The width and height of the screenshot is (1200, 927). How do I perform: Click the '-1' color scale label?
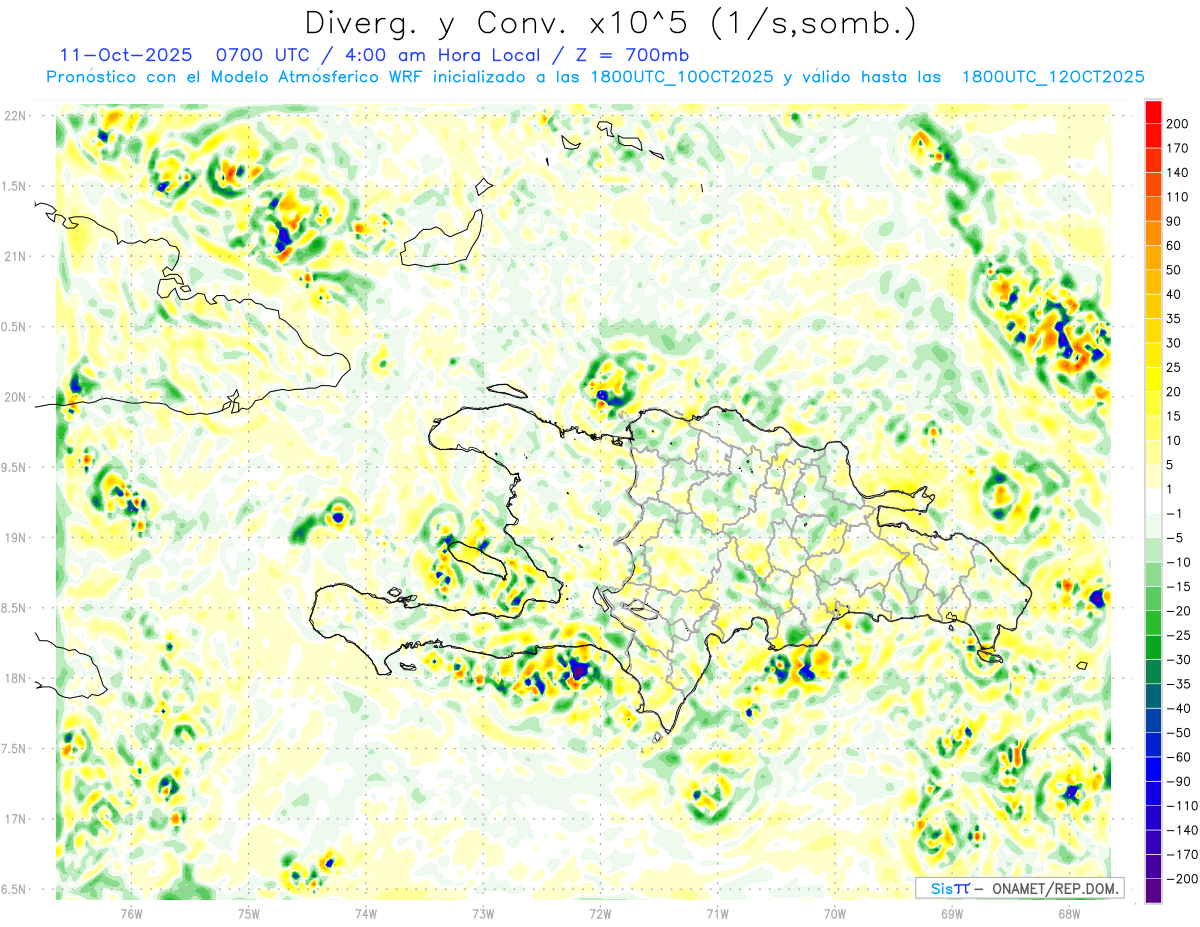(x=1174, y=513)
